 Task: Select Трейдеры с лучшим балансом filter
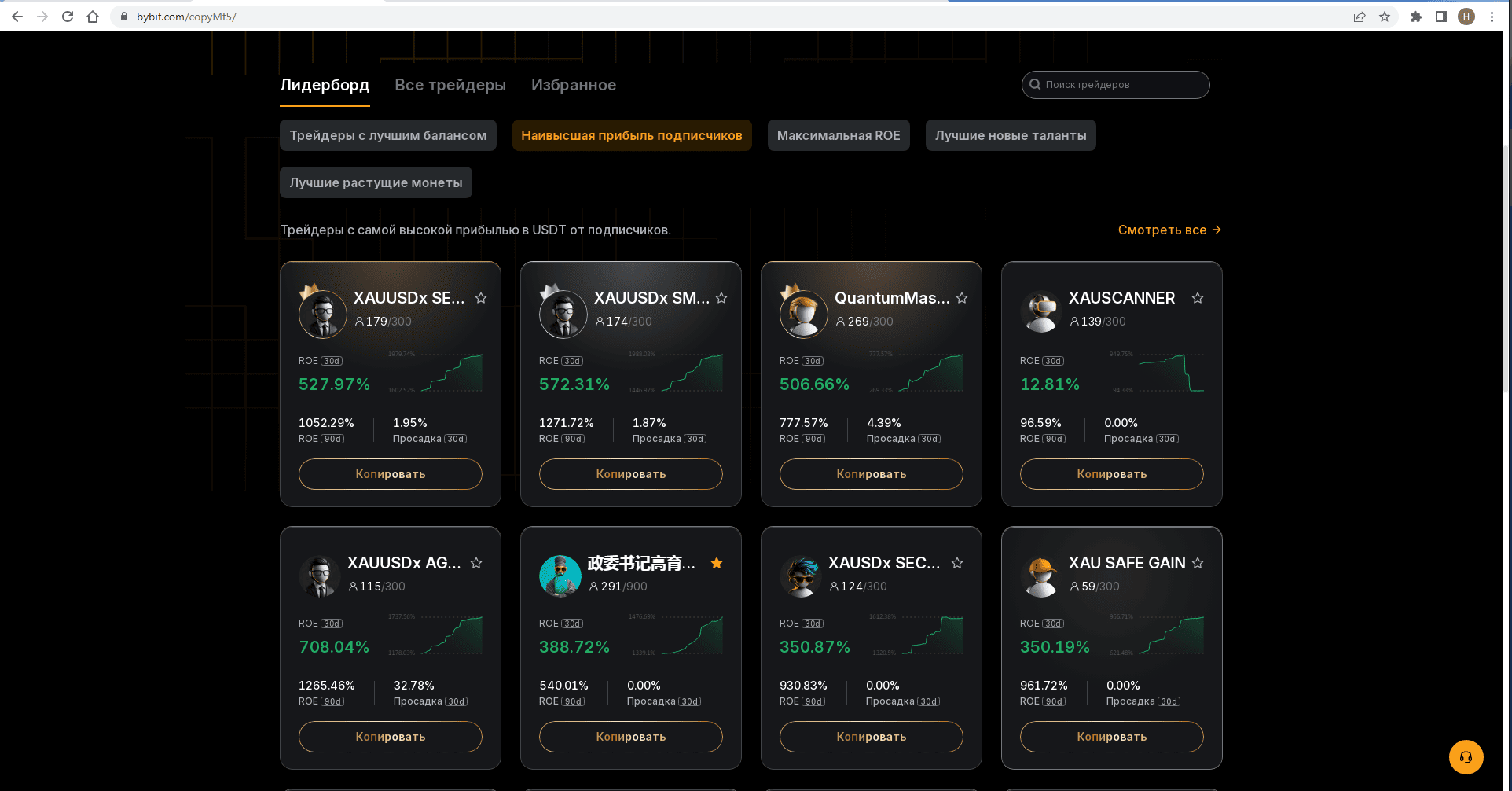click(388, 135)
